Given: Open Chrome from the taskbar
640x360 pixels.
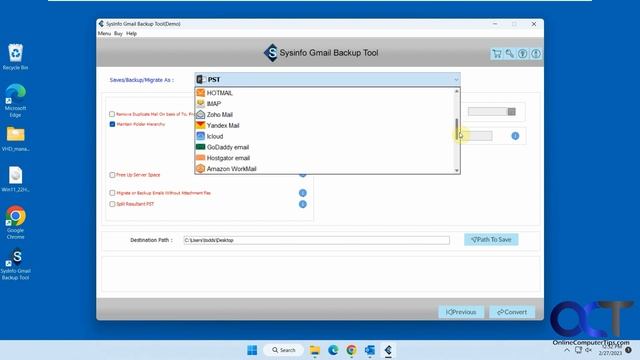Looking at the screenshot, I should (351, 350).
